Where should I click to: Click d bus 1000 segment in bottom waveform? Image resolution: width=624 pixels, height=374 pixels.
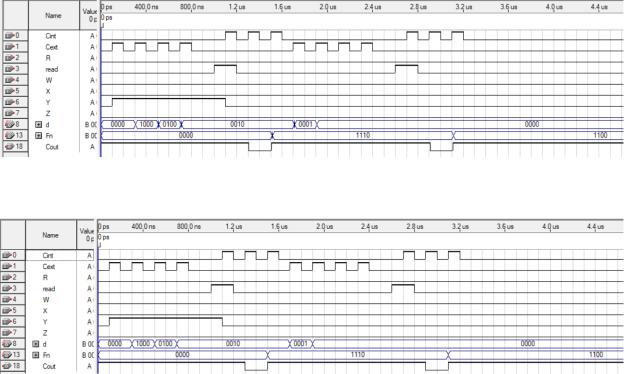[x=143, y=344]
